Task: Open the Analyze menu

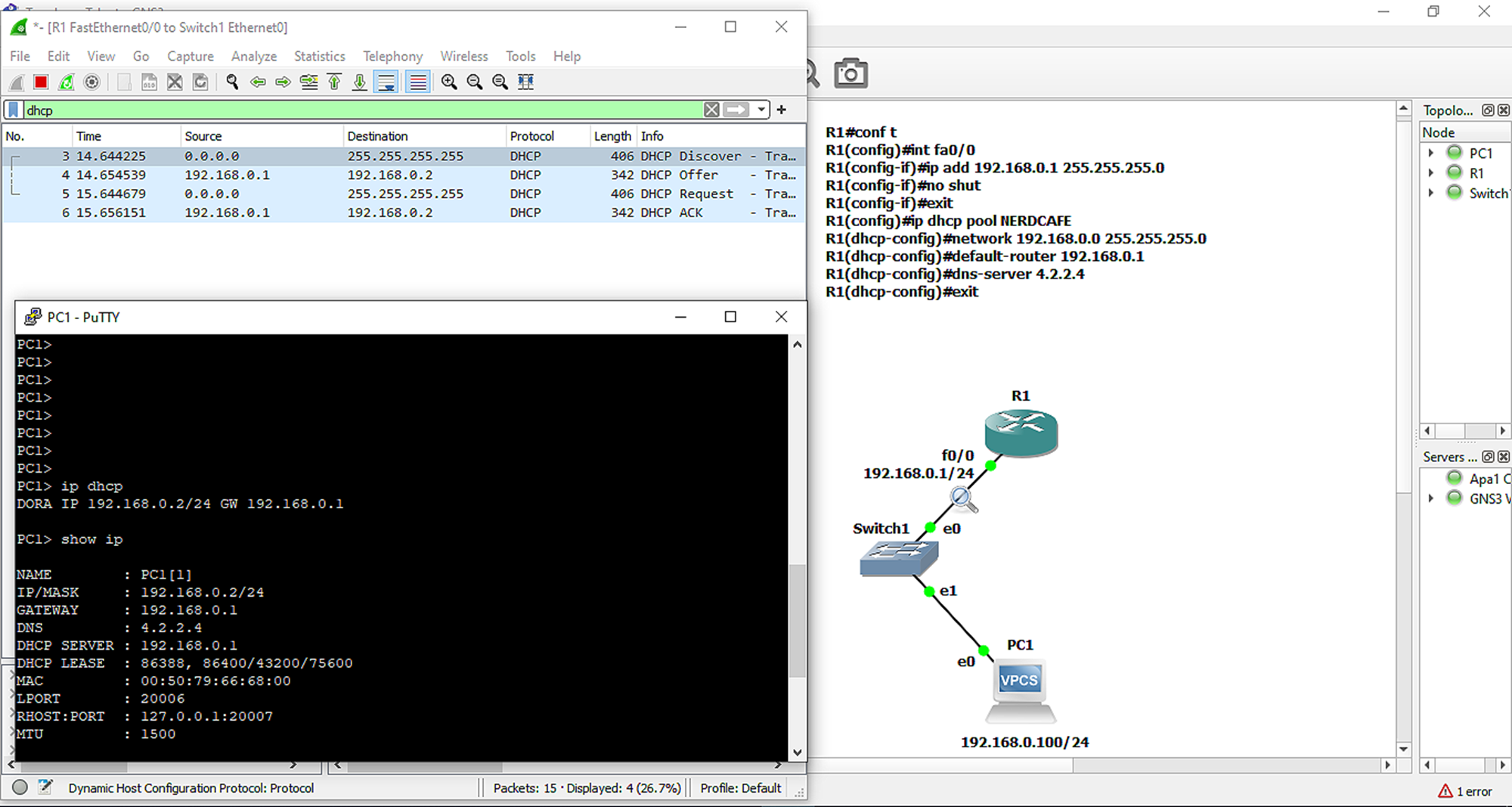Action: 253,56
